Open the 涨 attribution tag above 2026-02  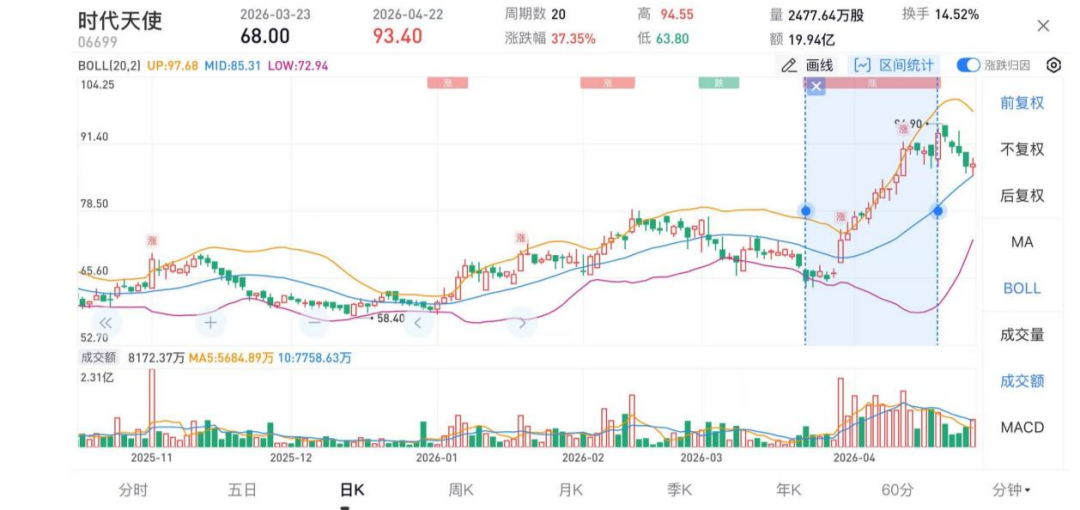point(608,83)
